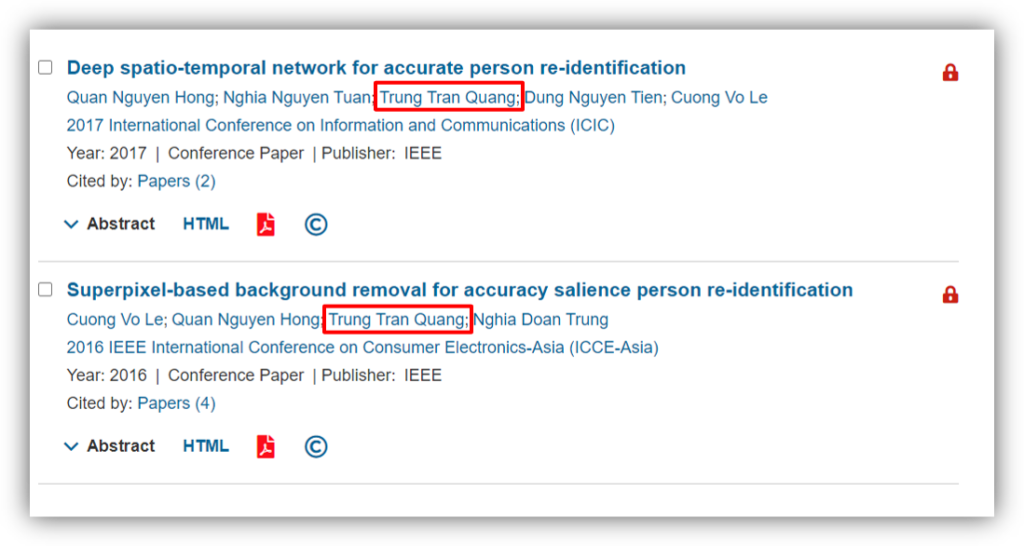Open HTML view of Superpixel-based paper

pos(206,446)
